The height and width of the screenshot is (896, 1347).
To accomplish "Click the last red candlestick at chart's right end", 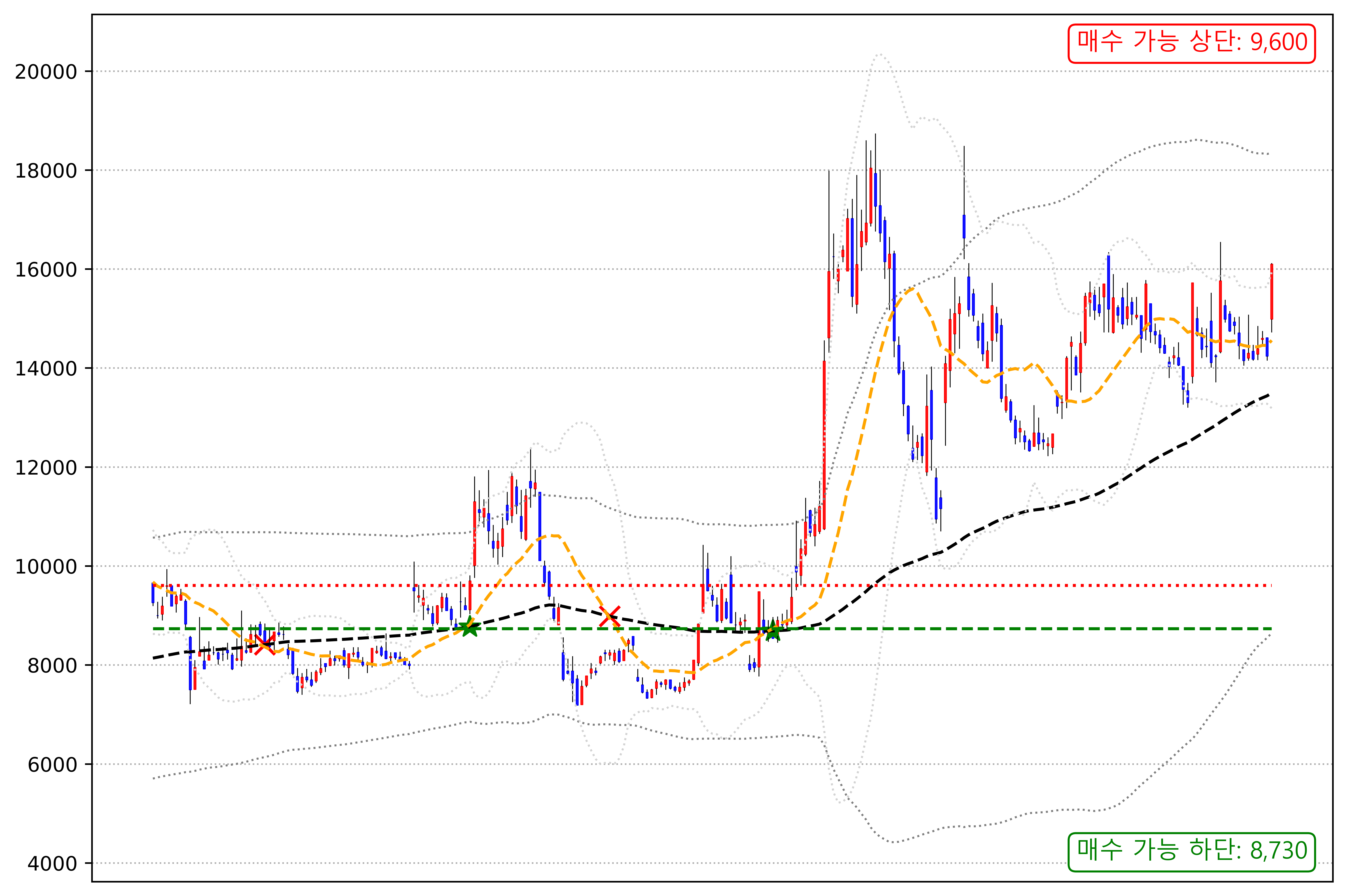I will coord(1272,291).
